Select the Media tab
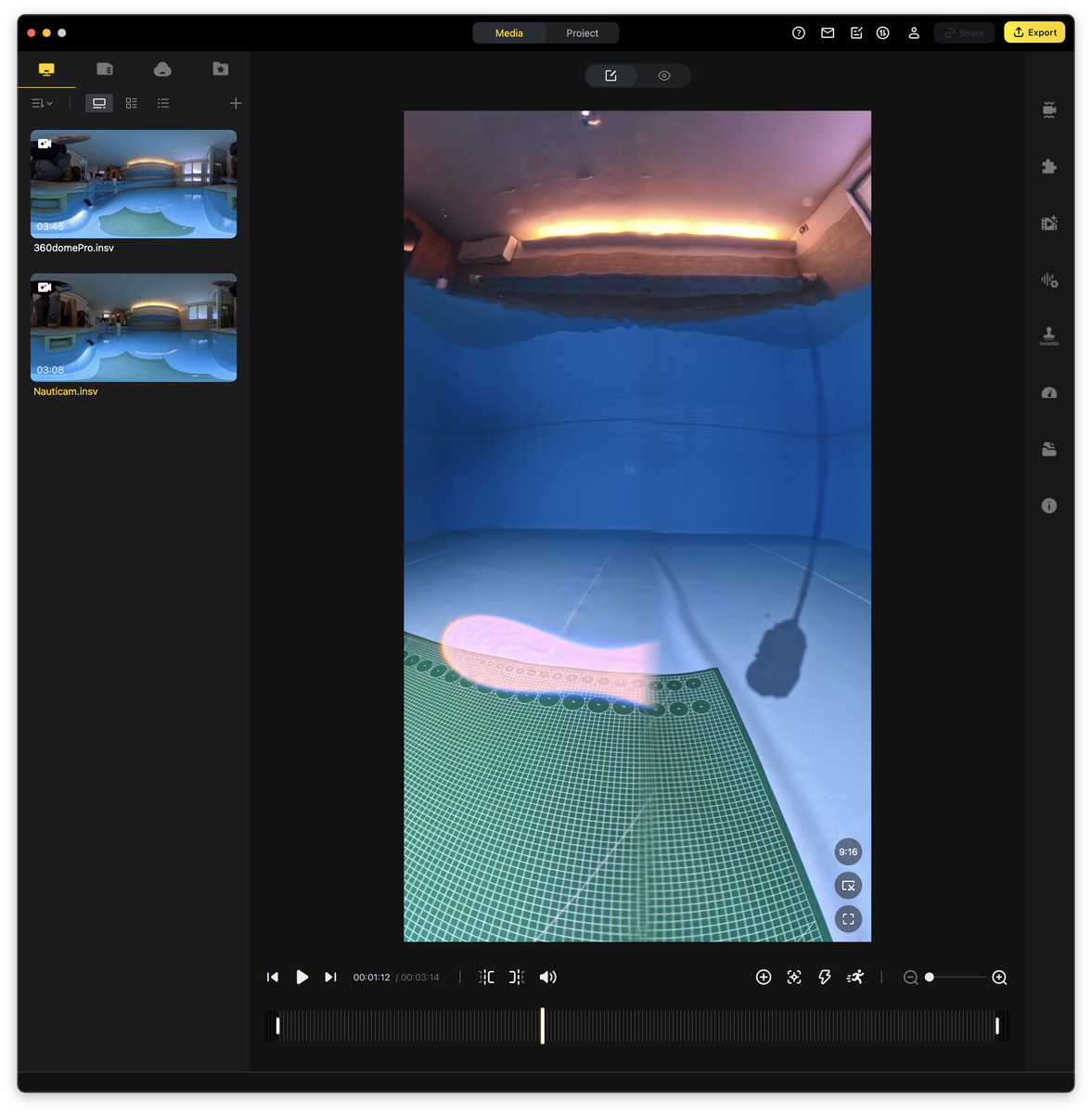Image resolution: width=1092 pixels, height=1113 pixels. [x=508, y=33]
